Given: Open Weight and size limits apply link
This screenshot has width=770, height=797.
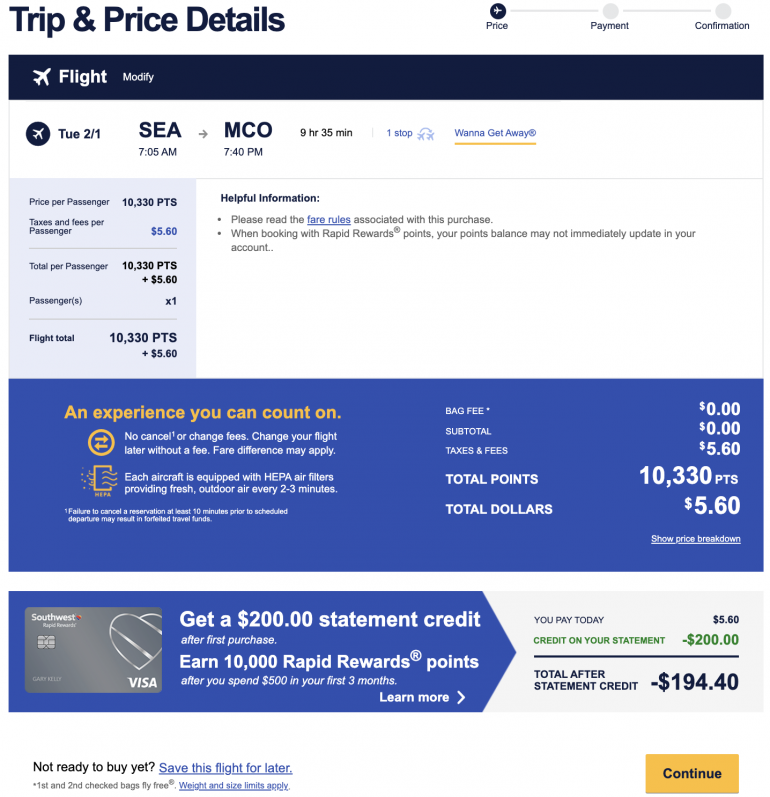Looking at the screenshot, I should click(233, 786).
